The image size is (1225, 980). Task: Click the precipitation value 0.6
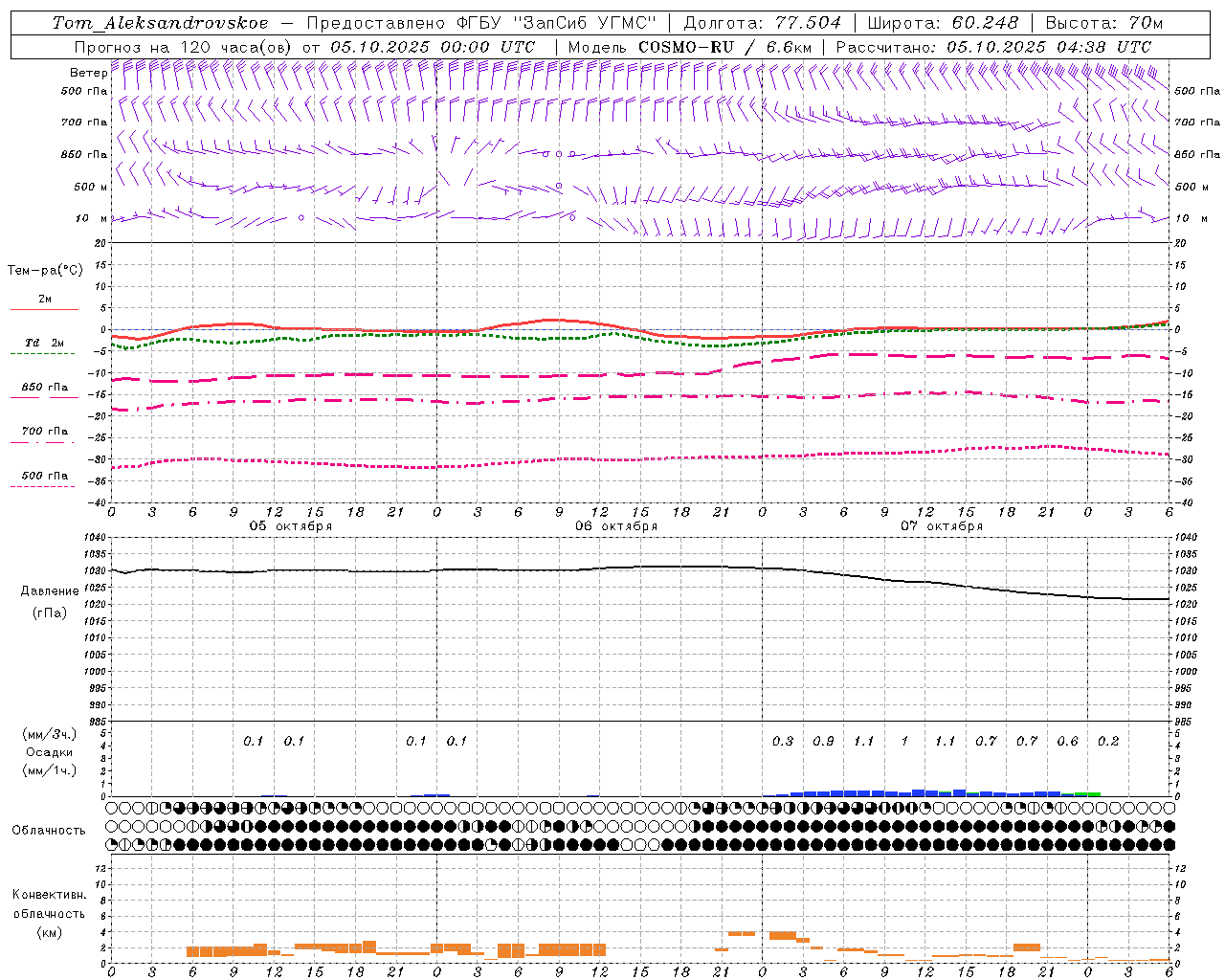1067,742
